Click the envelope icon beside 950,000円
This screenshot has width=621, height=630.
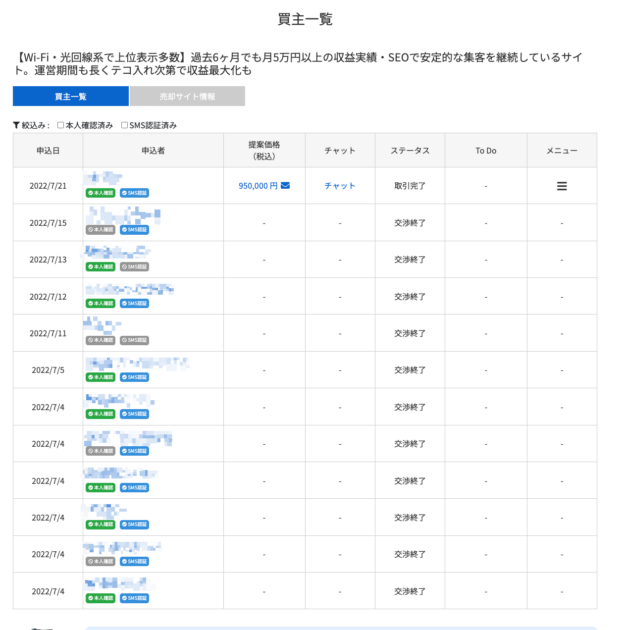pos(285,186)
